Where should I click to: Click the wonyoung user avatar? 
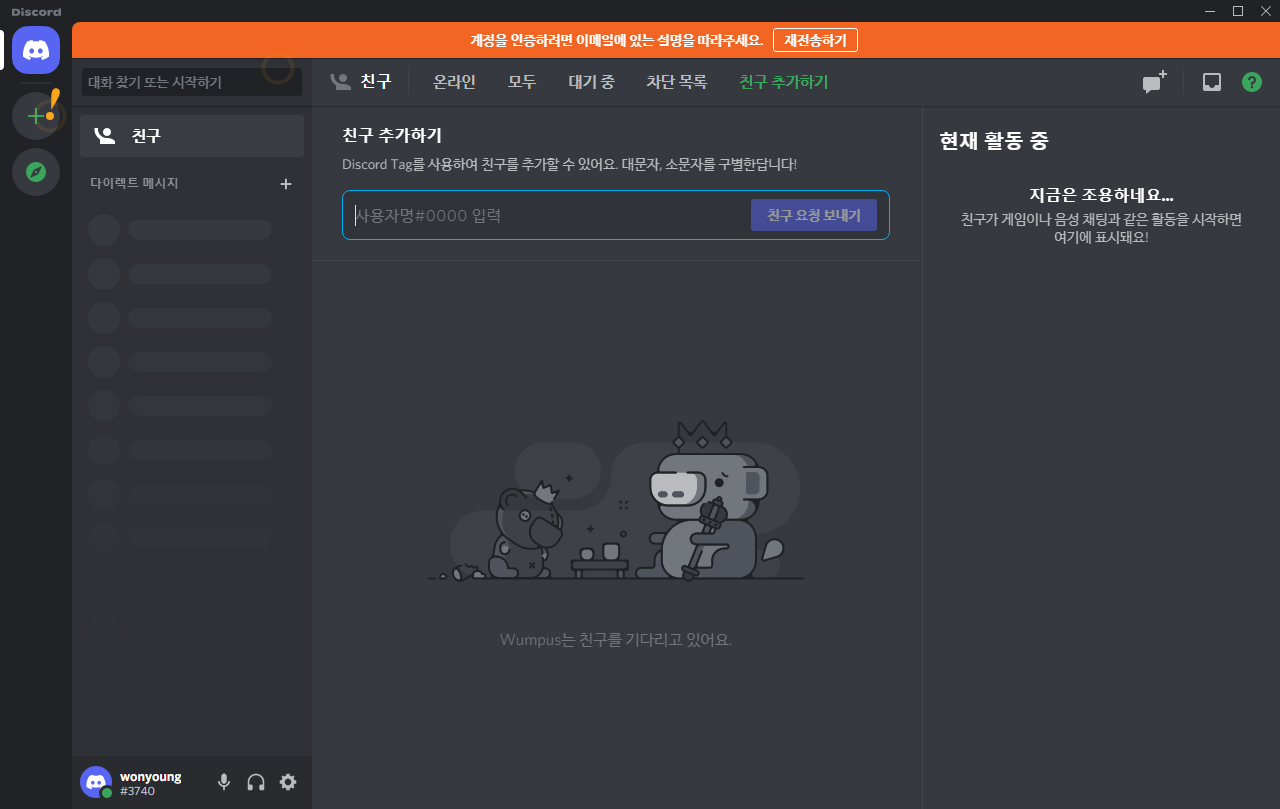(96, 782)
